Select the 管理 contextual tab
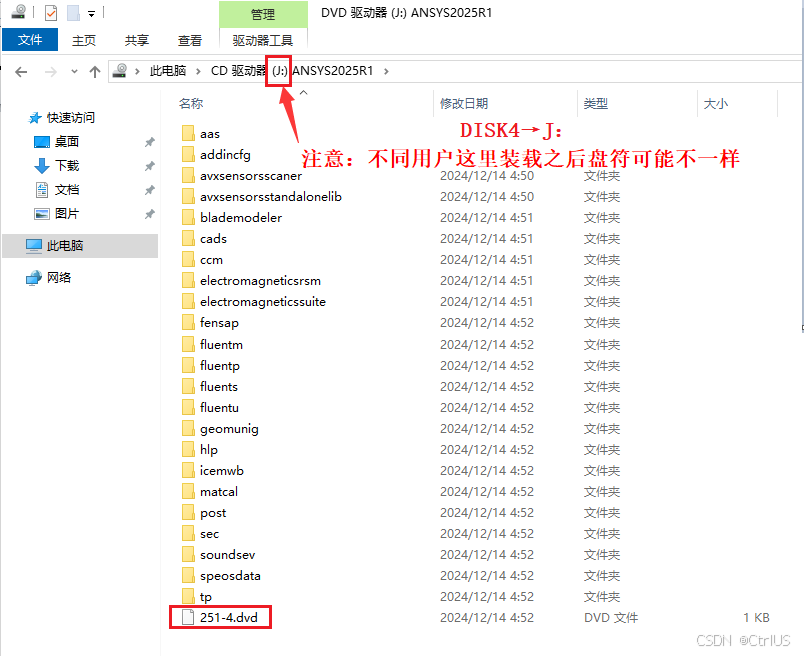This screenshot has height=656, width=804. (x=263, y=14)
